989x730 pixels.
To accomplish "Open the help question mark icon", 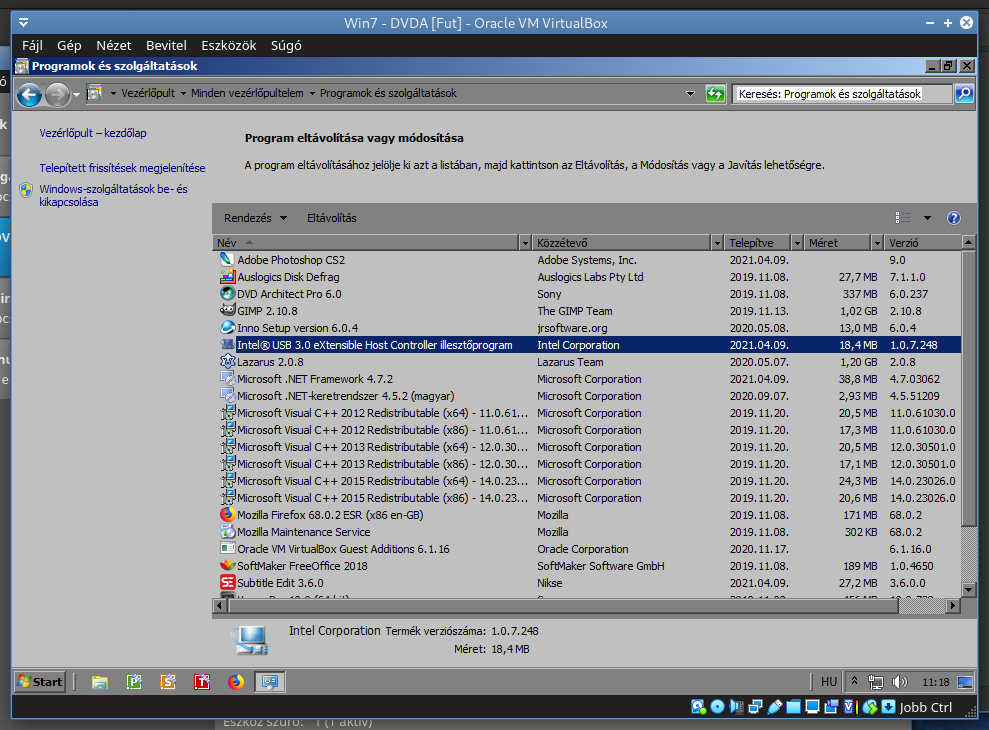I will coord(954,218).
